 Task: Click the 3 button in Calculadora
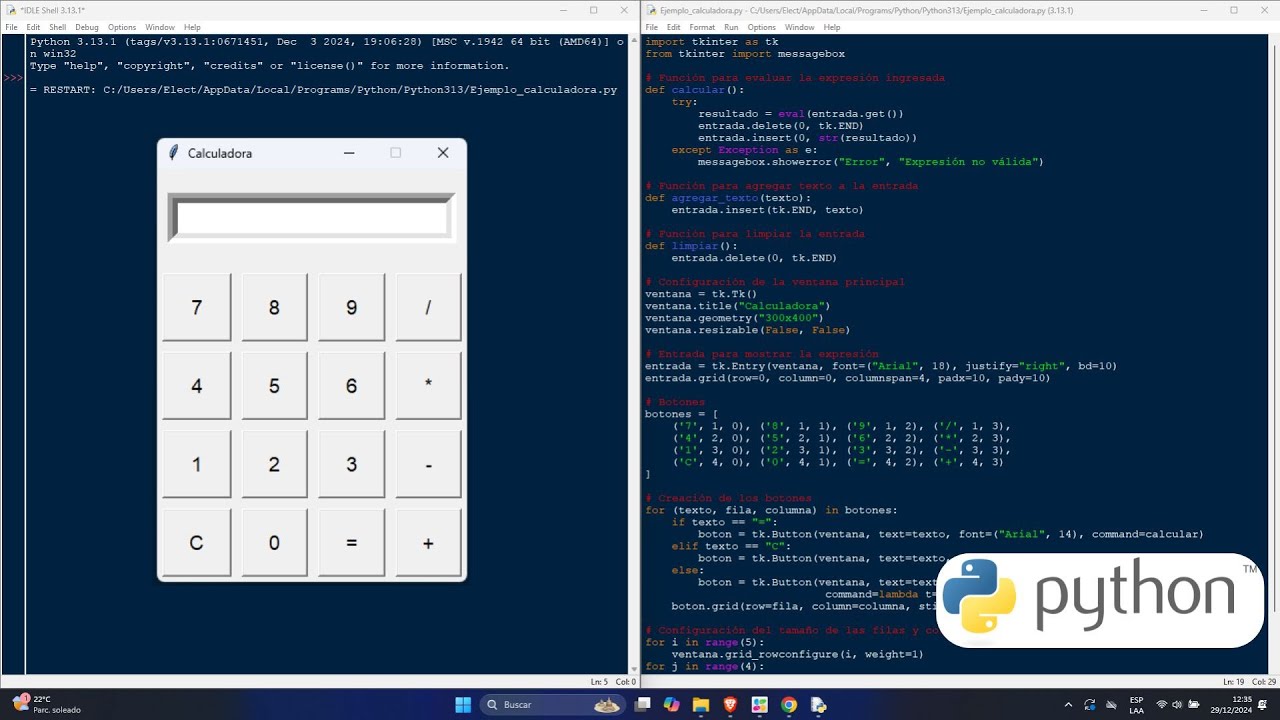coord(351,464)
